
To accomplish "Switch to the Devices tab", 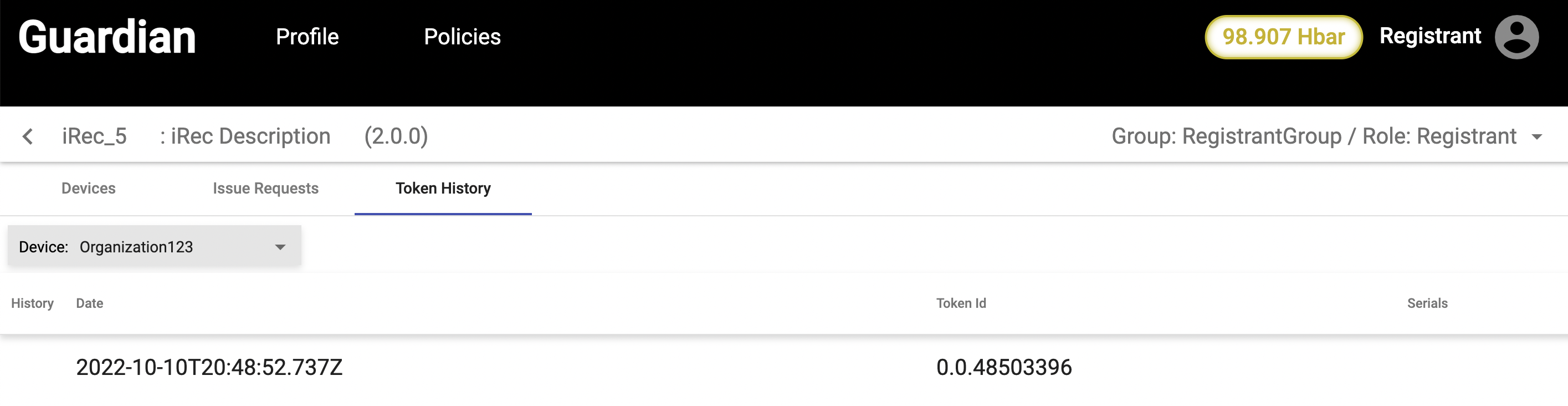I will tap(88, 189).
